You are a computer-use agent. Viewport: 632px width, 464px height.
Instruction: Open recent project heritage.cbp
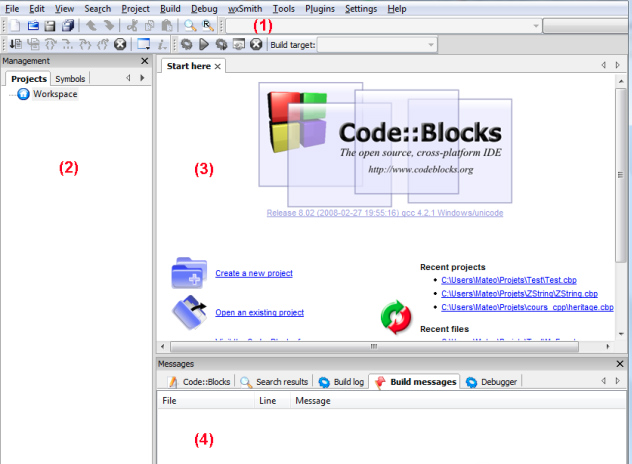click(x=527, y=307)
